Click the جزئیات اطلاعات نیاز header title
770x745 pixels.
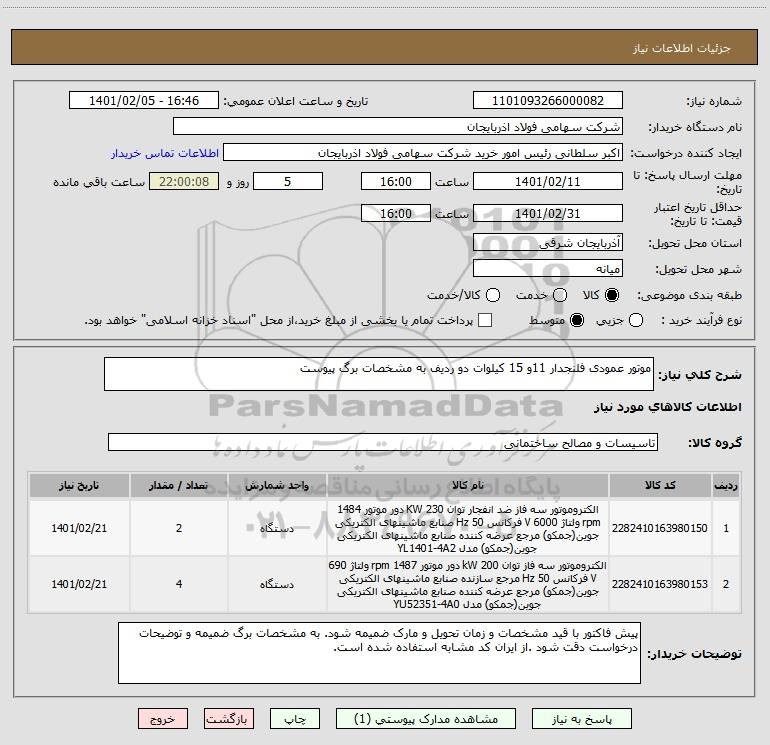tap(681, 48)
